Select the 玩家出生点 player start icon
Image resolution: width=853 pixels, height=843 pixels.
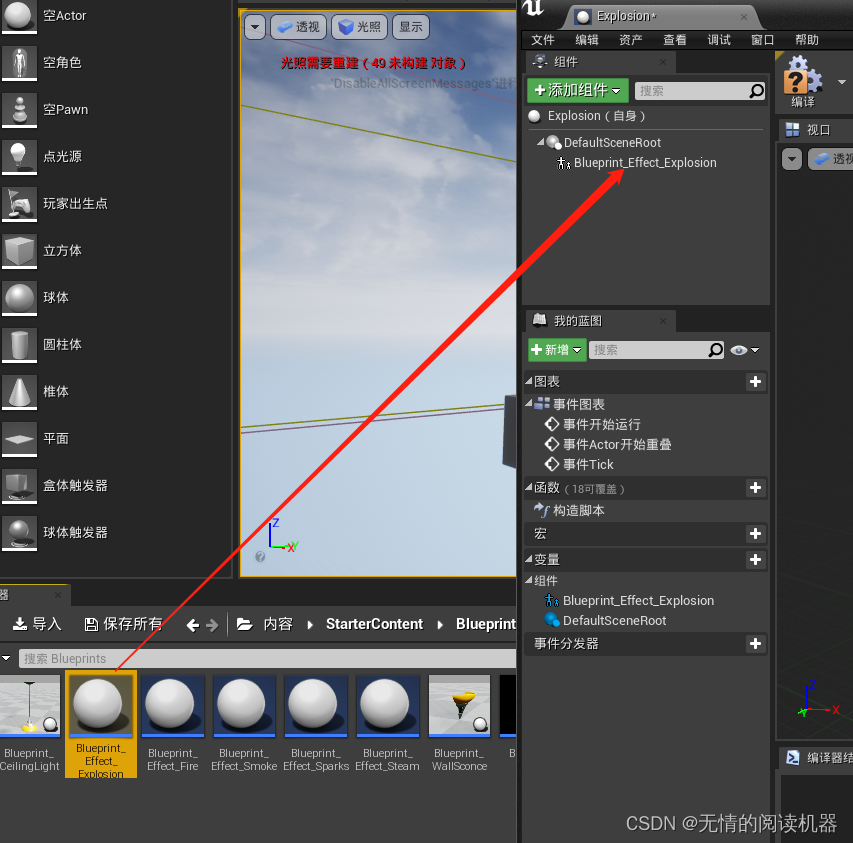coord(20,204)
